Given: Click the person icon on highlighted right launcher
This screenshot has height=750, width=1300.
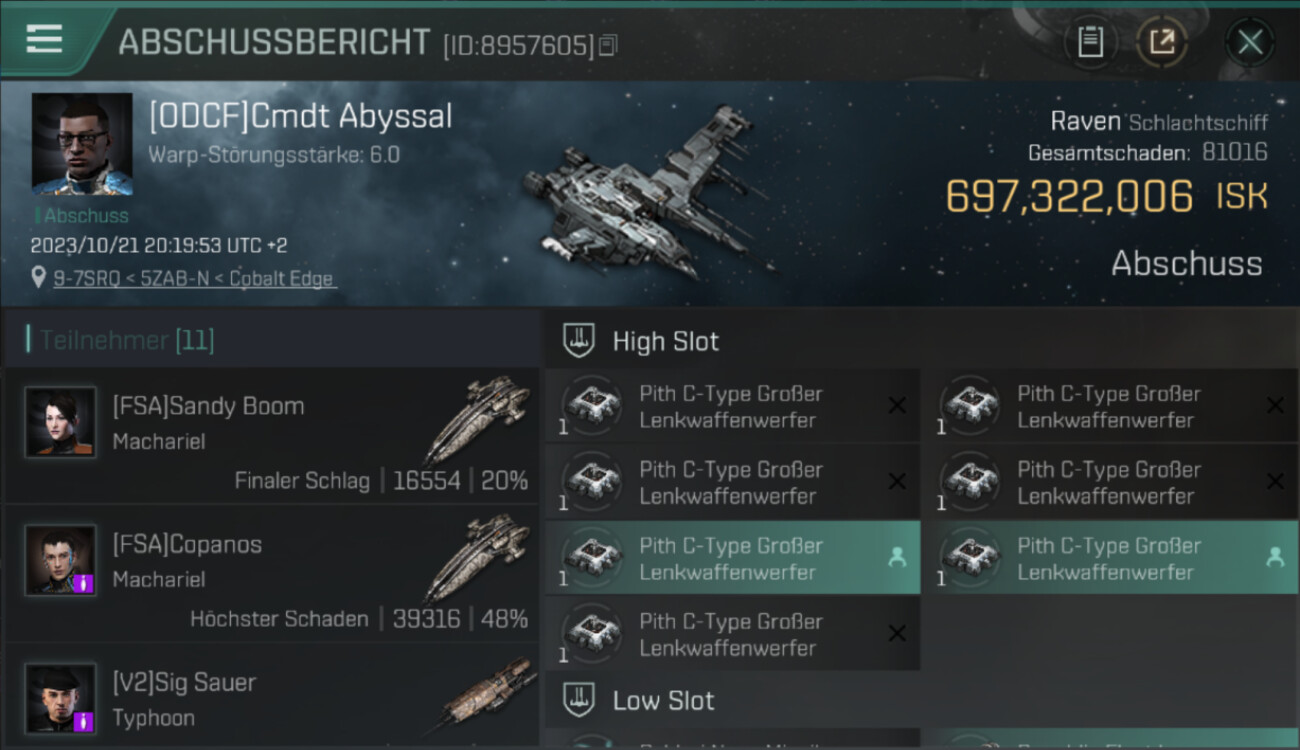Looking at the screenshot, I should [x=1275, y=558].
